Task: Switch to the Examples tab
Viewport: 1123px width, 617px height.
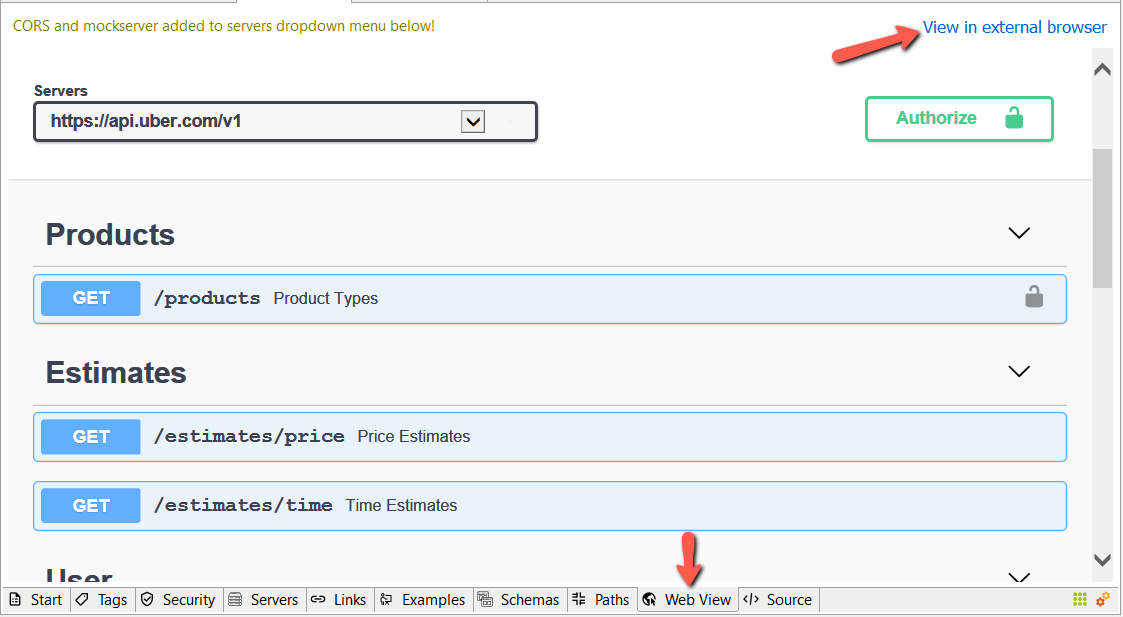Action: click(423, 600)
